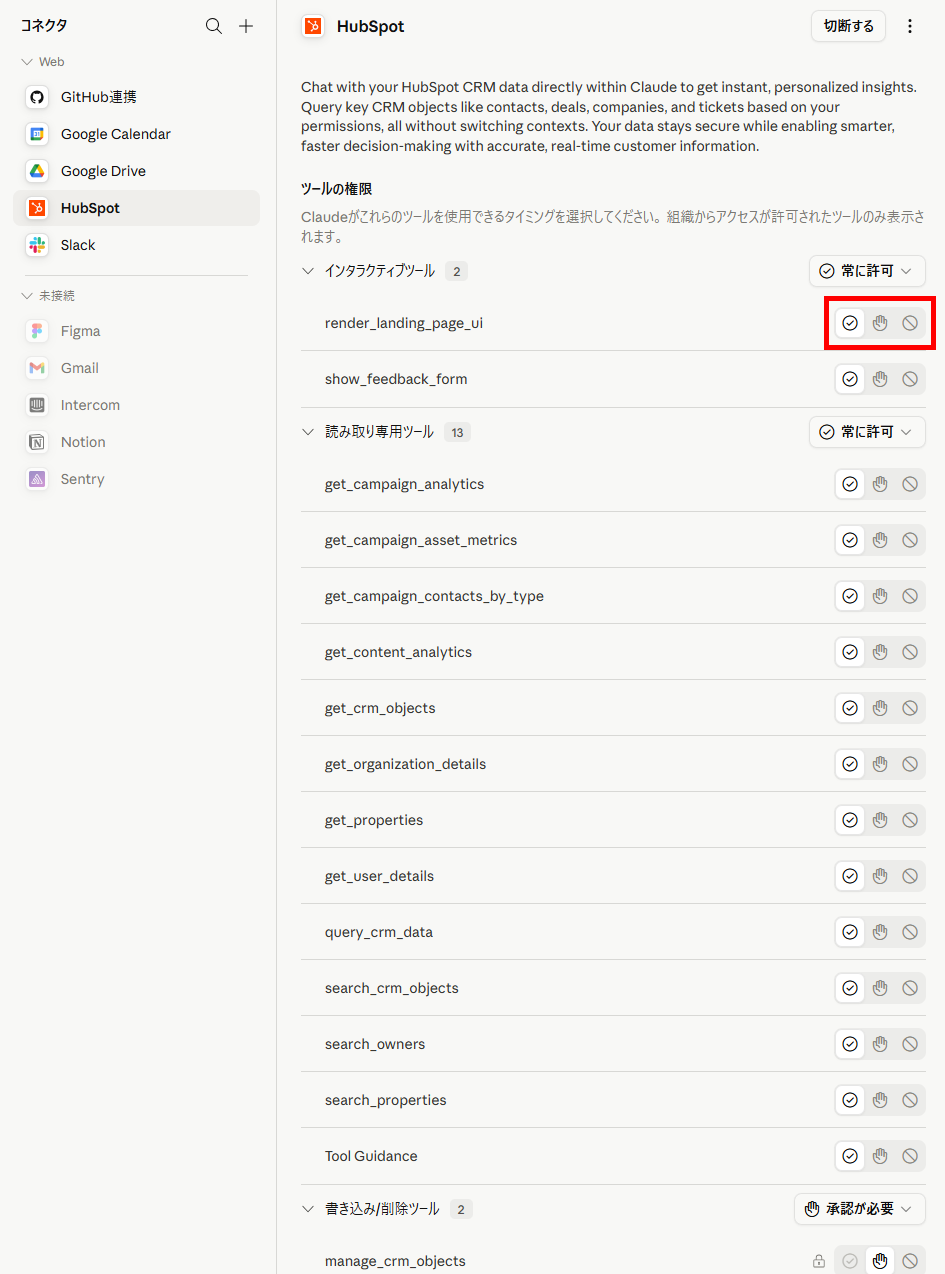Block get_campaign_contacts_by_type tool
Image resolution: width=945 pixels, height=1274 pixels.
(x=910, y=596)
